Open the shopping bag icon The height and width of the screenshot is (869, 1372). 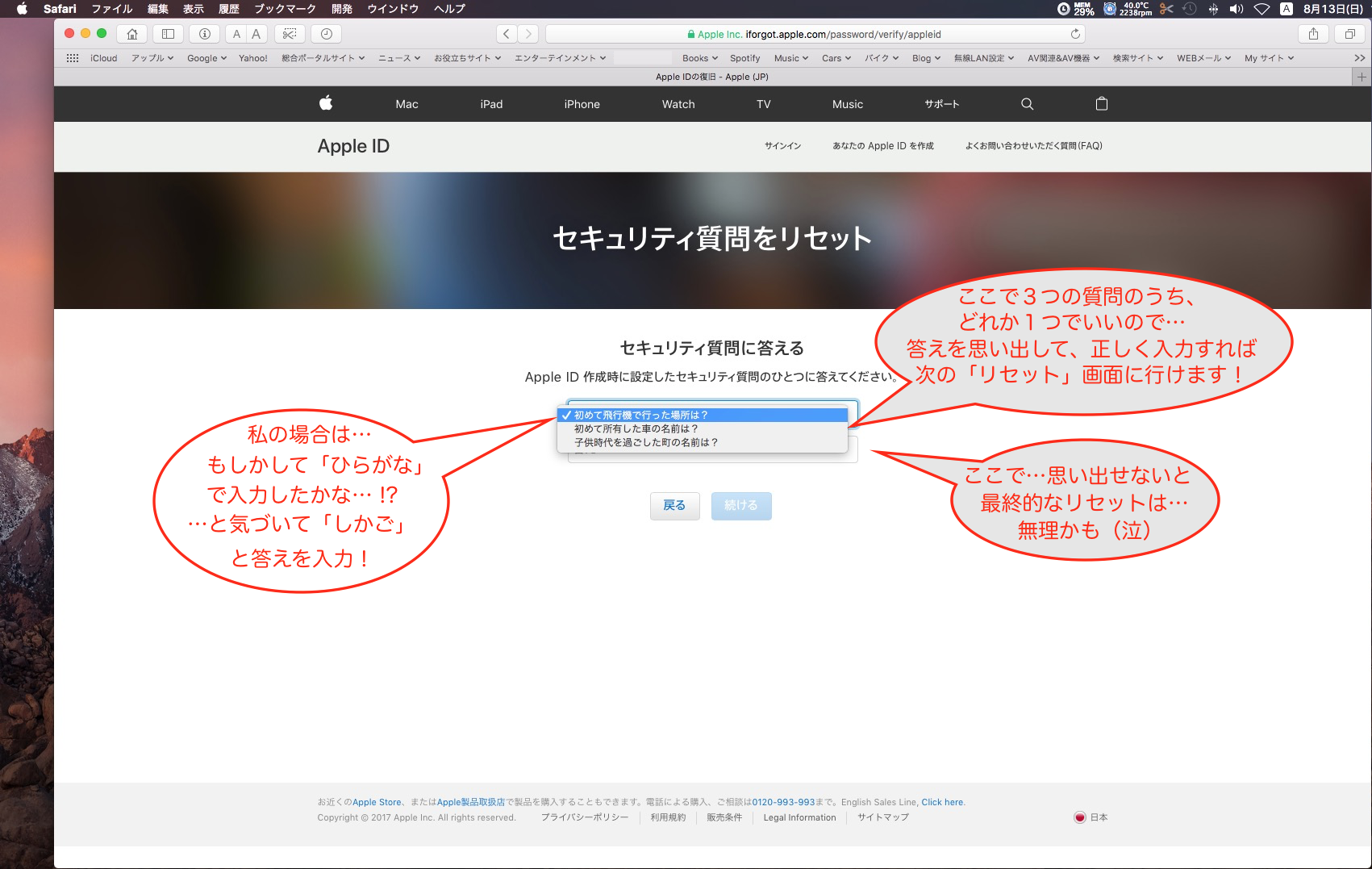tap(1102, 104)
